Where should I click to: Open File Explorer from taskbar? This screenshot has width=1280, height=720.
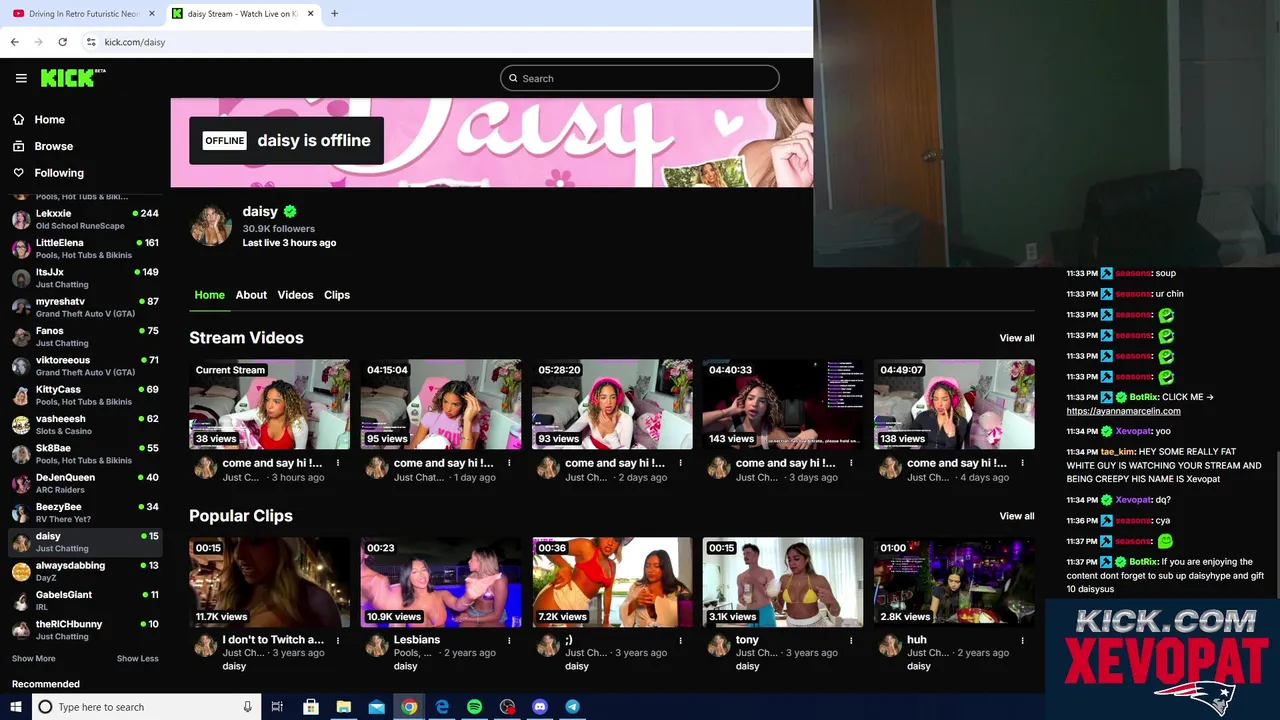coord(343,707)
